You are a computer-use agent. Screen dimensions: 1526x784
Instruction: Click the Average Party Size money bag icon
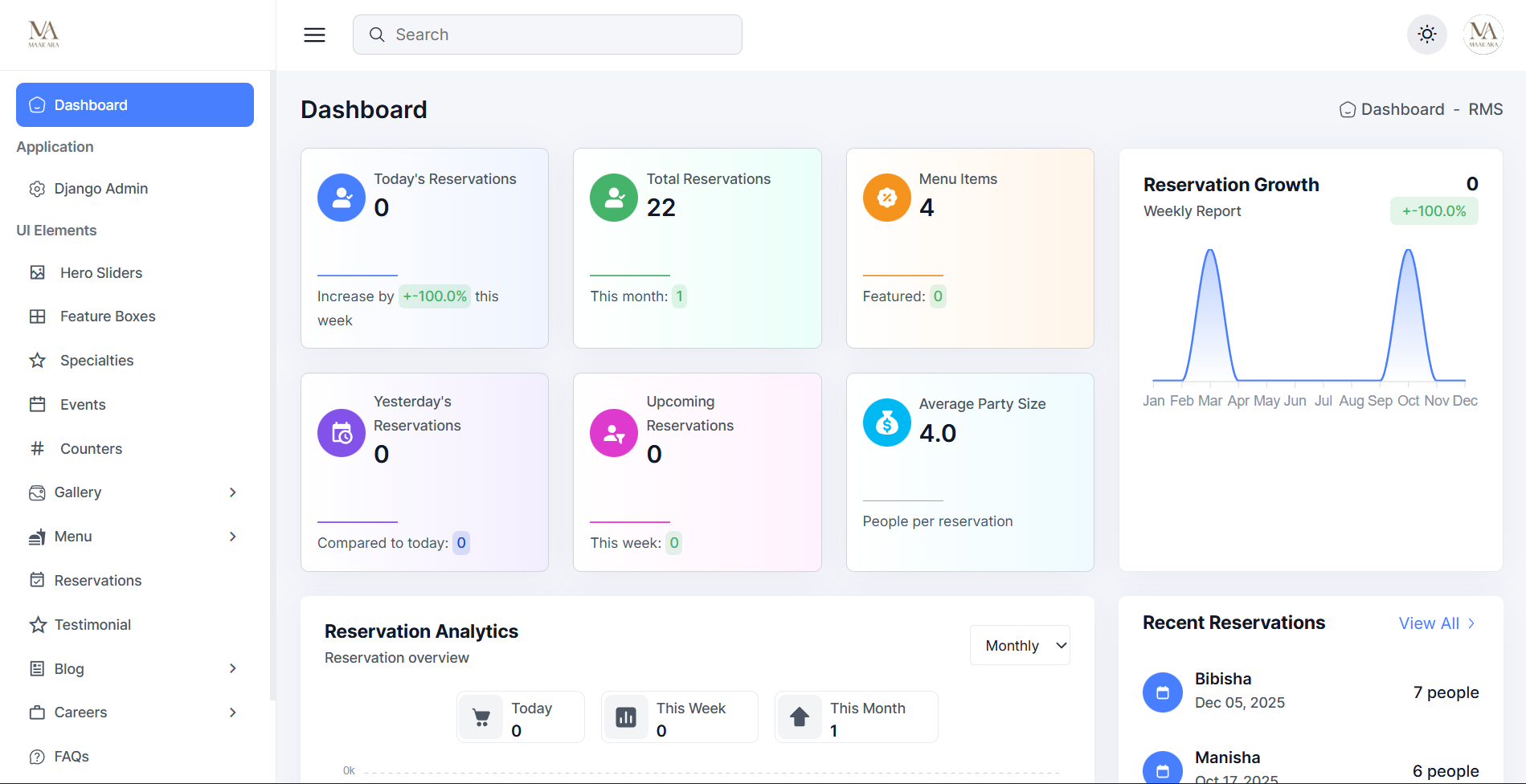tap(886, 423)
